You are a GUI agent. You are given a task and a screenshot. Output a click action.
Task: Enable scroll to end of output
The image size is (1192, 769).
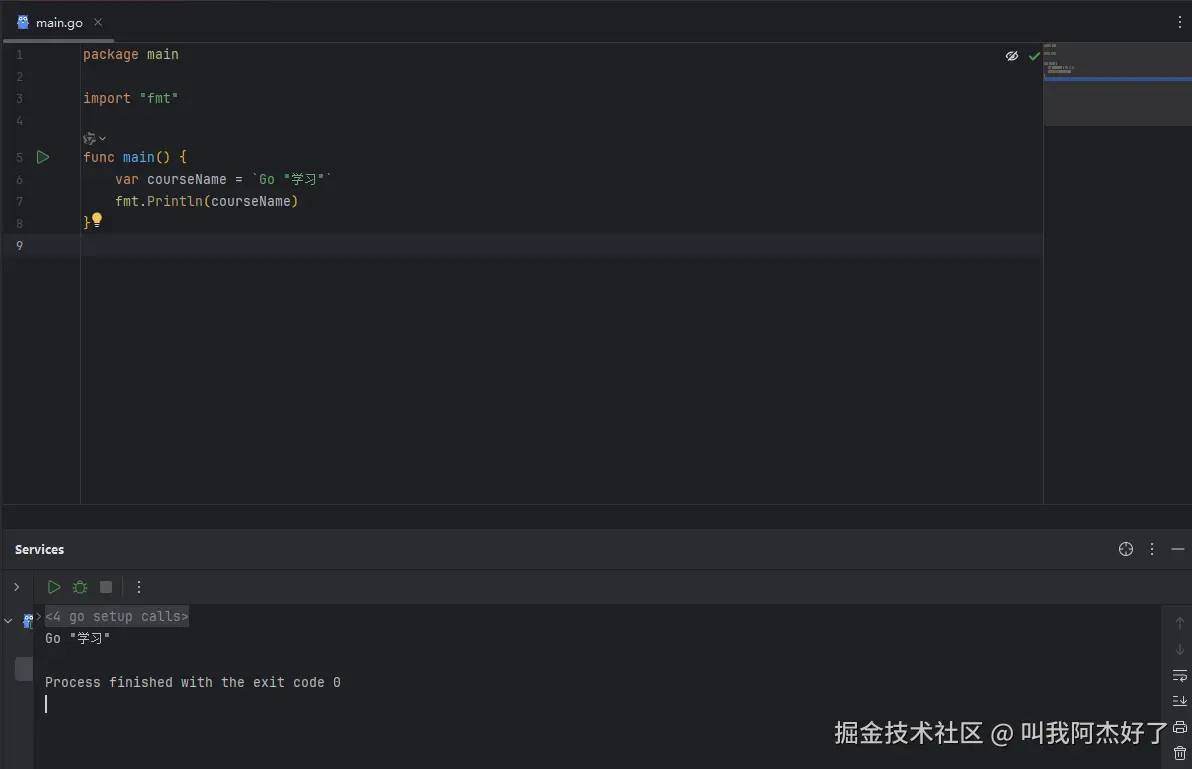click(1179, 701)
